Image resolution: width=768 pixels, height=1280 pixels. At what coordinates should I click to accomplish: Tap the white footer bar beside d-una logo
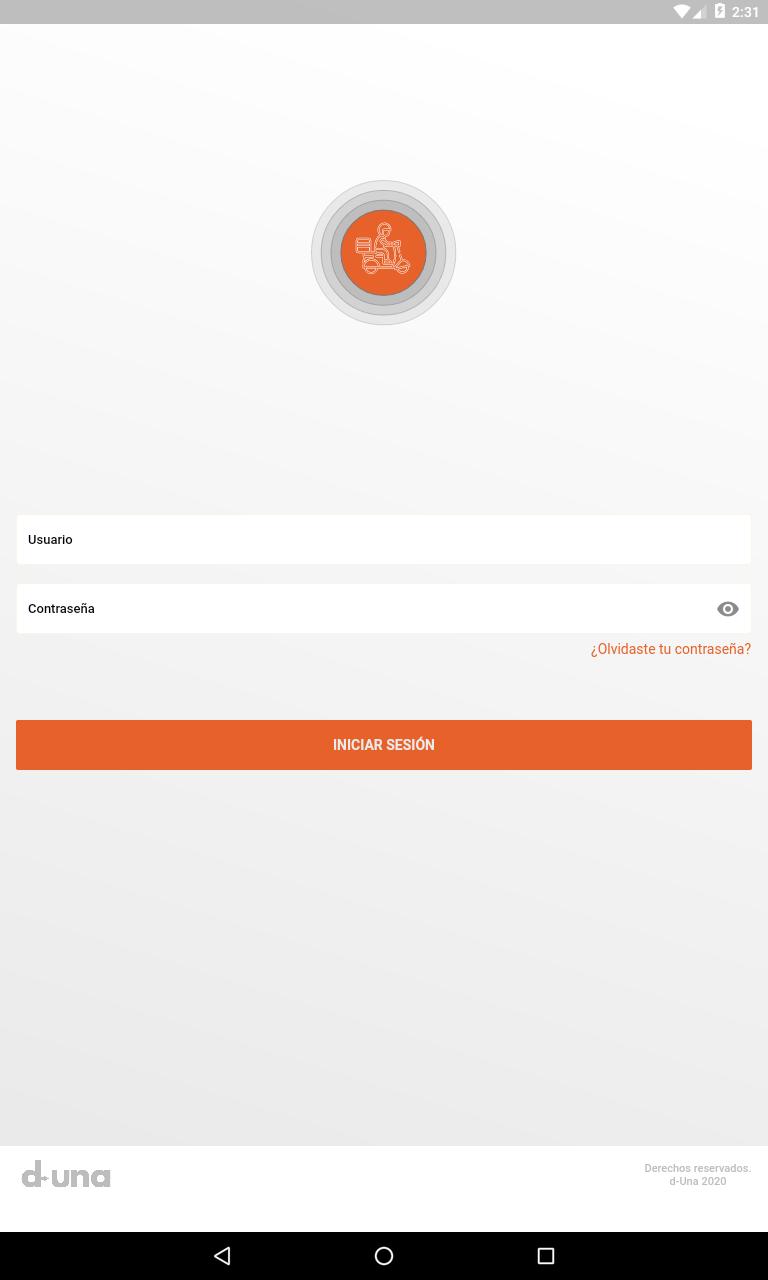click(380, 1188)
